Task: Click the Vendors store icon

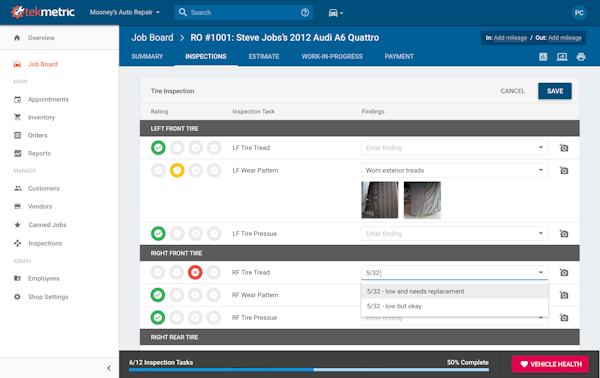Action: click(x=18, y=206)
